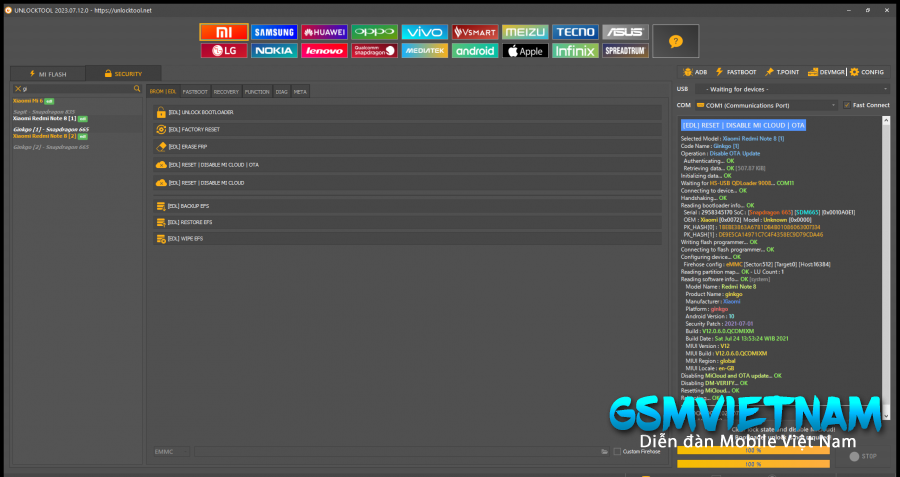Select the META sub-tab
Image resolution: width=900 pixels, height=477 pixels.
pos(300,92)
